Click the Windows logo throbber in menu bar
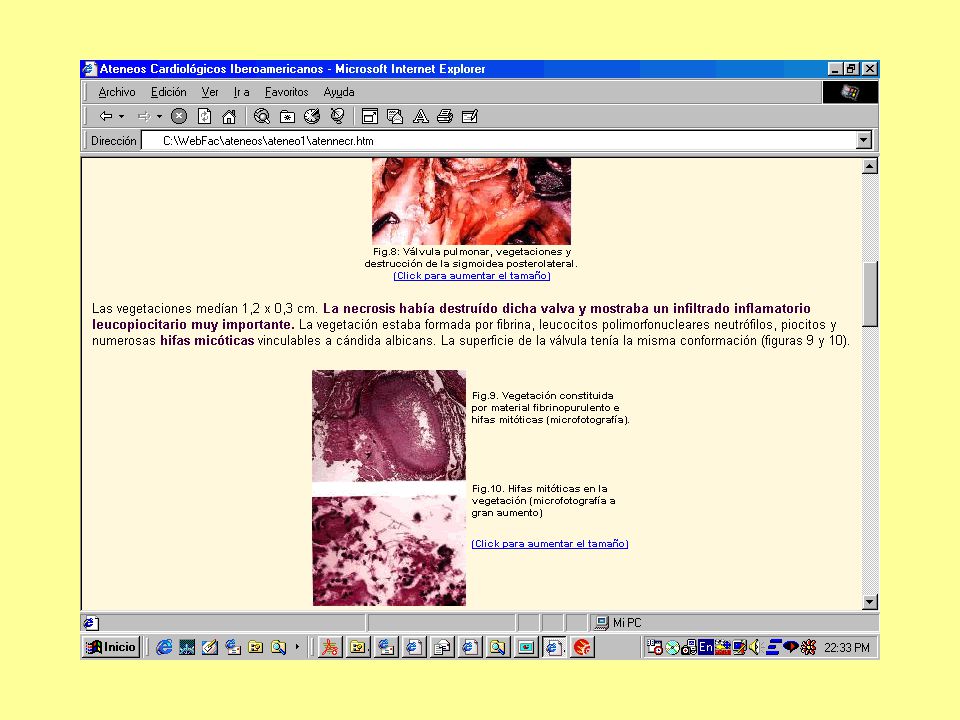The image size is (960, 720). [850, 92]
